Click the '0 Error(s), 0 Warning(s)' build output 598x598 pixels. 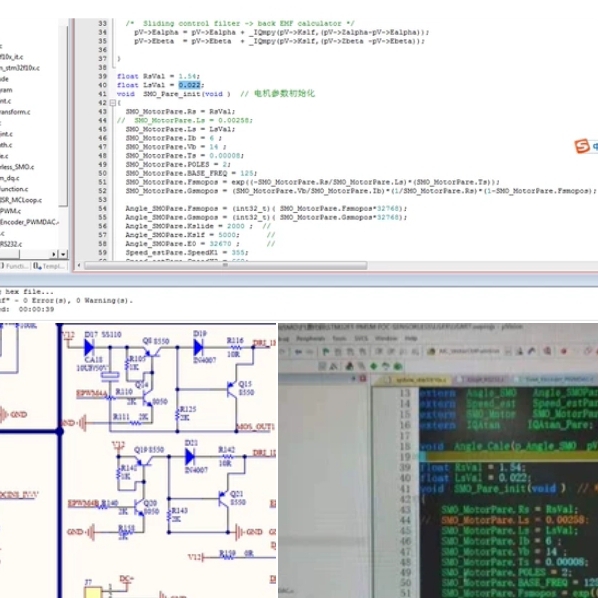tap(82, 301)
